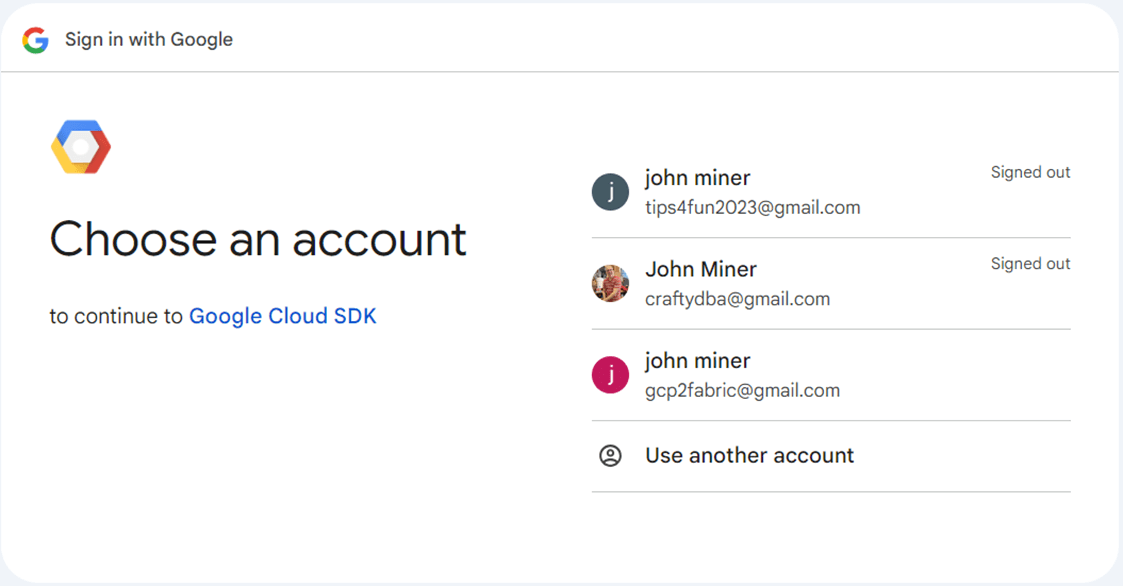Click 'john miner' name above tips4fun2023 email
This screenshot has width=1123, height=586.
(x=697, y=178)
